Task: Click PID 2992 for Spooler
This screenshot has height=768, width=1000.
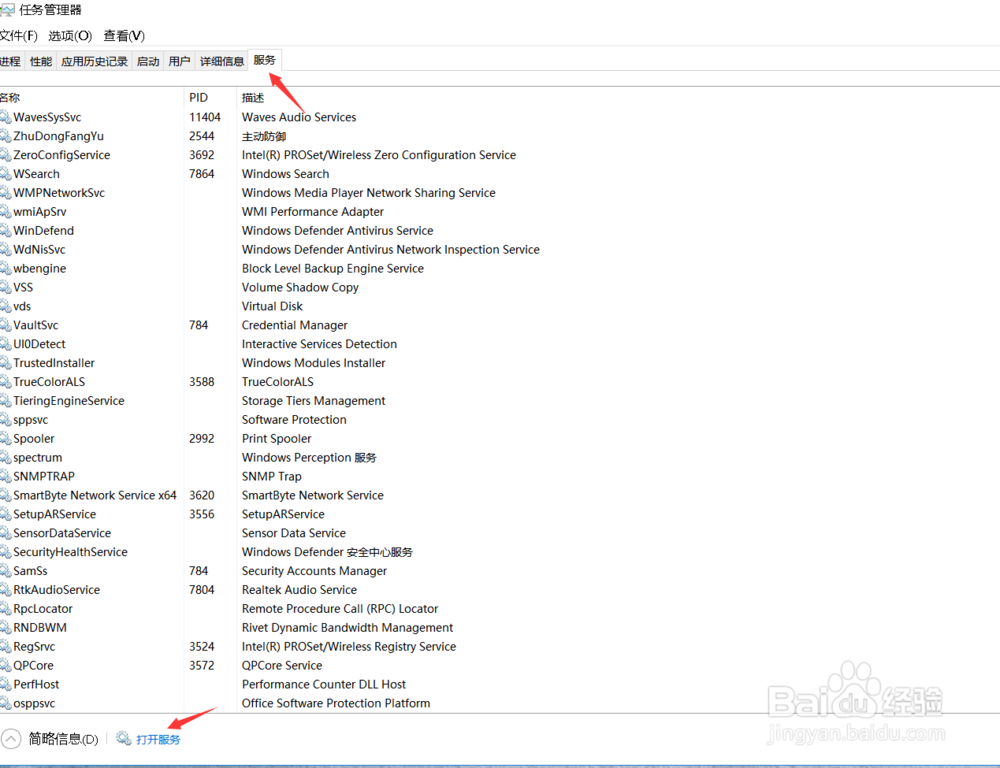Action: click(x=202, y=439)
